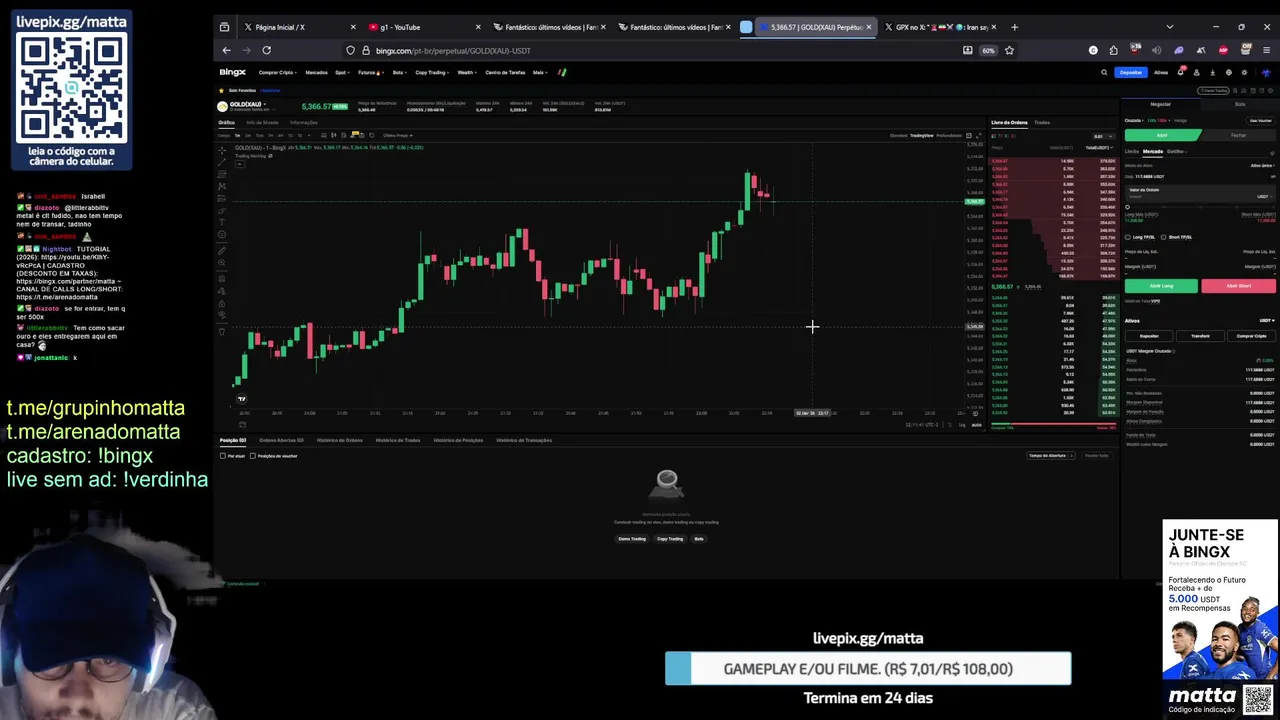This screenshot has width=1280, height=720.
Task: Toggle the log scale on chart
Action: 962,425
